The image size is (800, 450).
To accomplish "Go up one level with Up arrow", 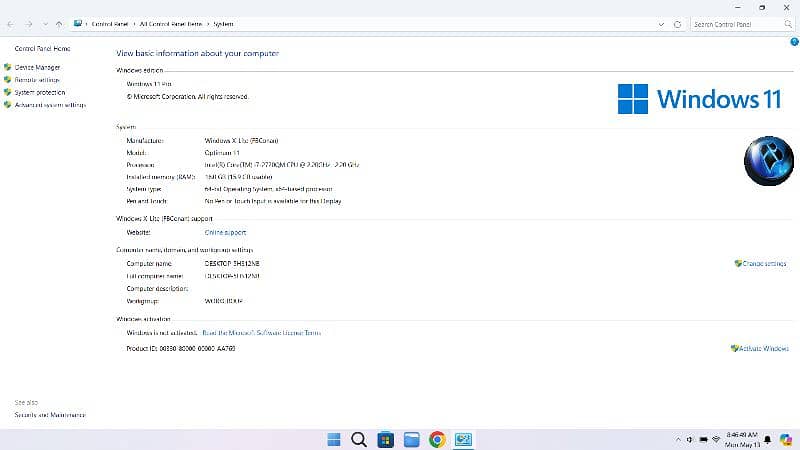I will point(59,23).
